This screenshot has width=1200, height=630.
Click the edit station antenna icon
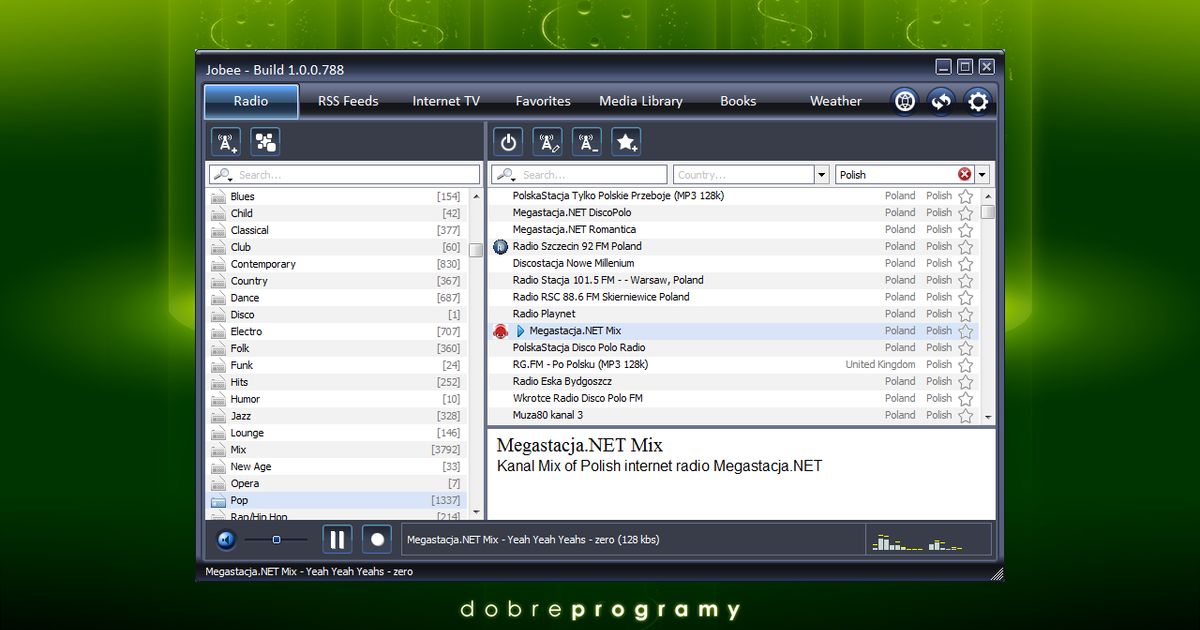(x=548, y=142)
